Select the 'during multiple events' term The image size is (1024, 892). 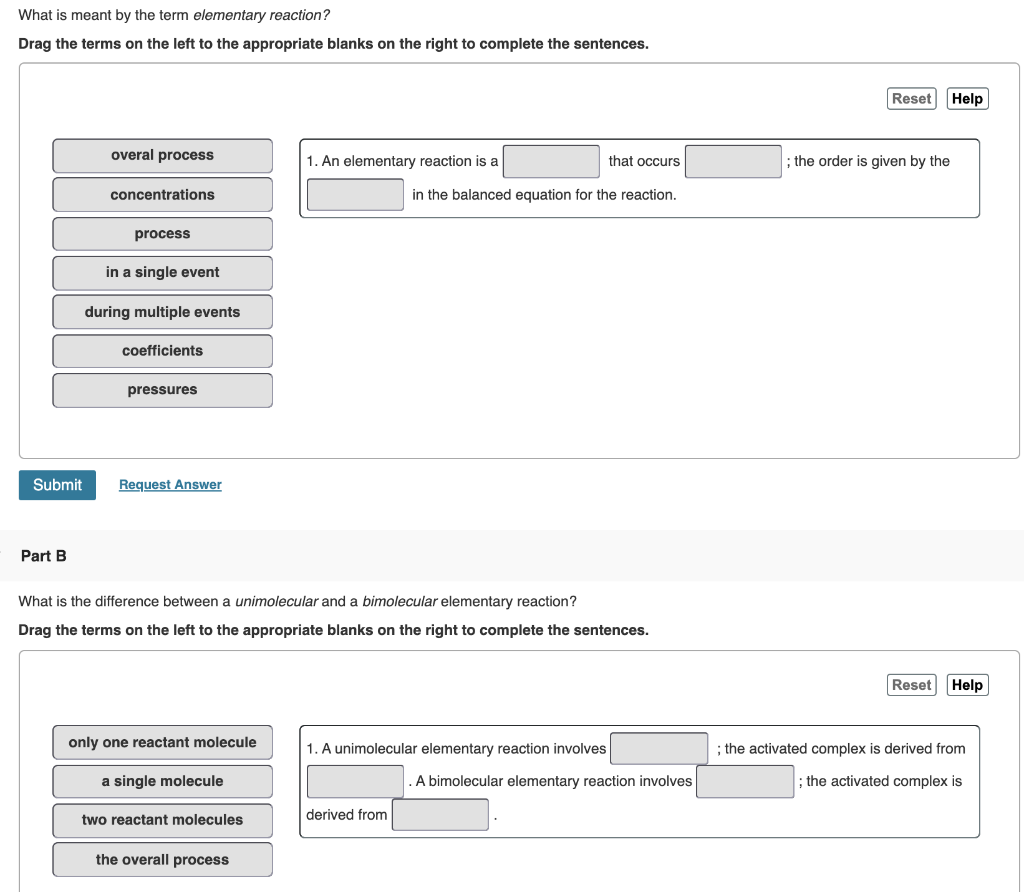coord(162,311)
